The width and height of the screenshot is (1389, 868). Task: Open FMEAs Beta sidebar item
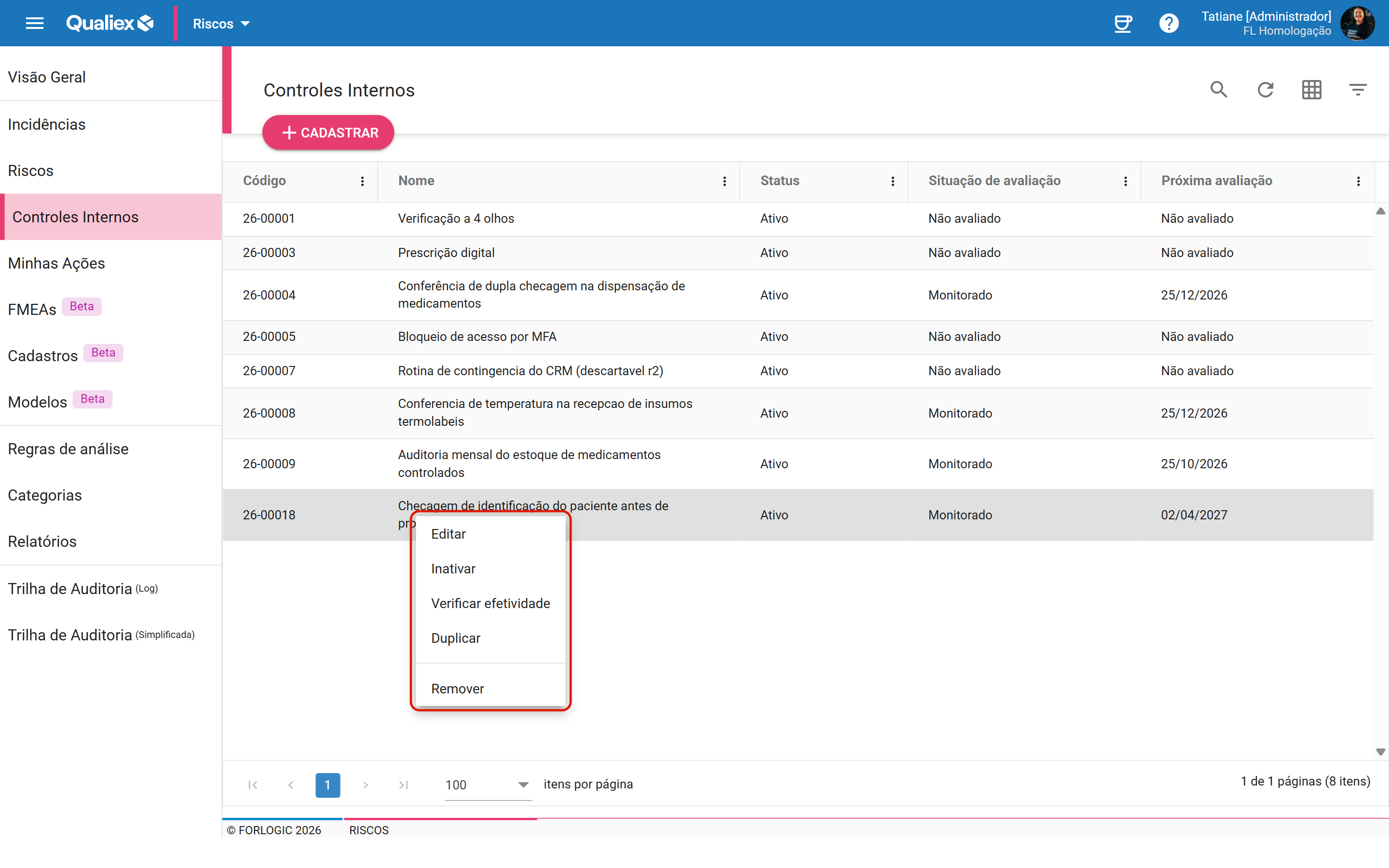111,309
